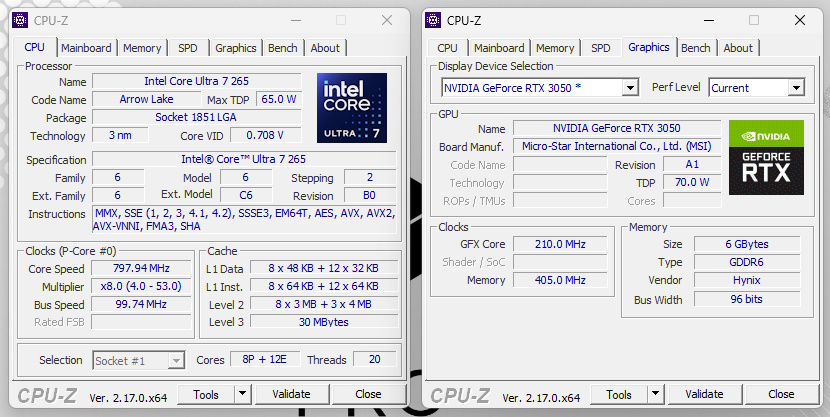Click Cores value 8P + 12E
This screenshot has width=830, height=417.
click(x=264, y=359)
